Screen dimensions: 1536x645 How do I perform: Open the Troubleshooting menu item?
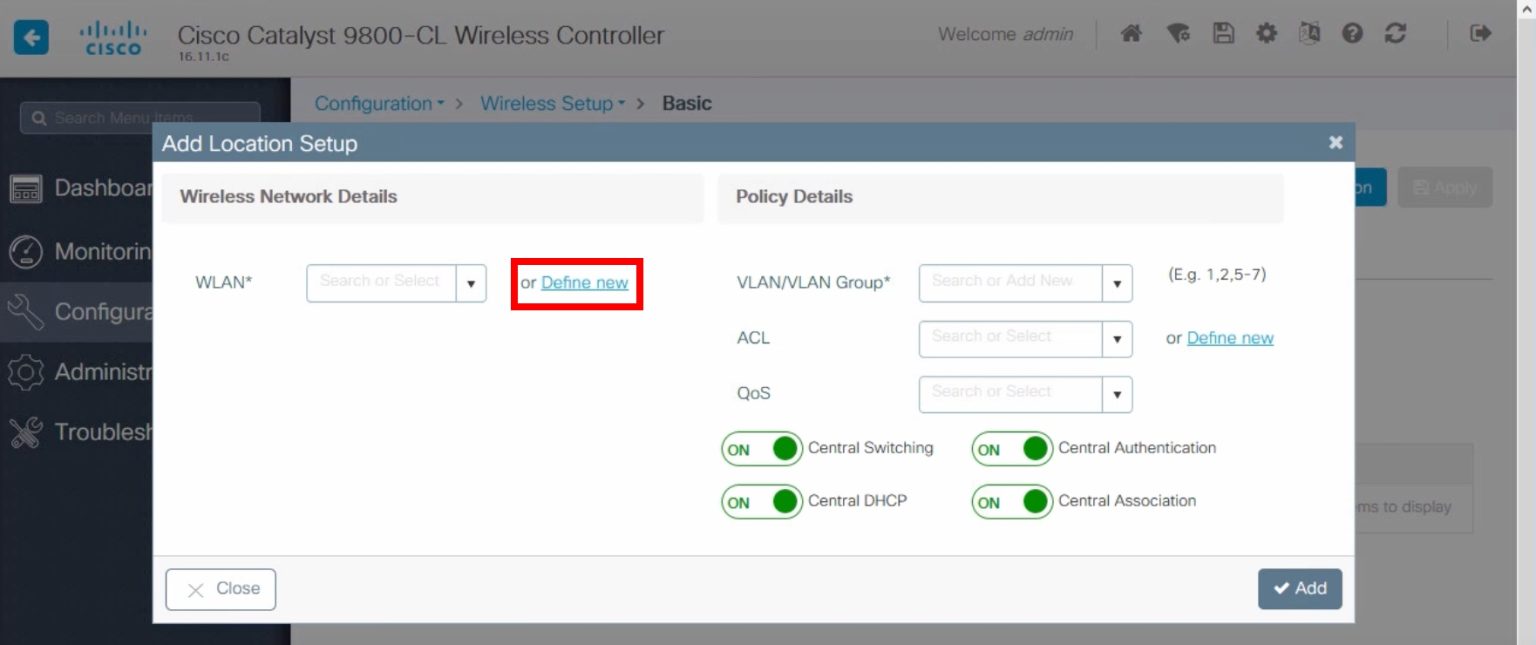104,432
